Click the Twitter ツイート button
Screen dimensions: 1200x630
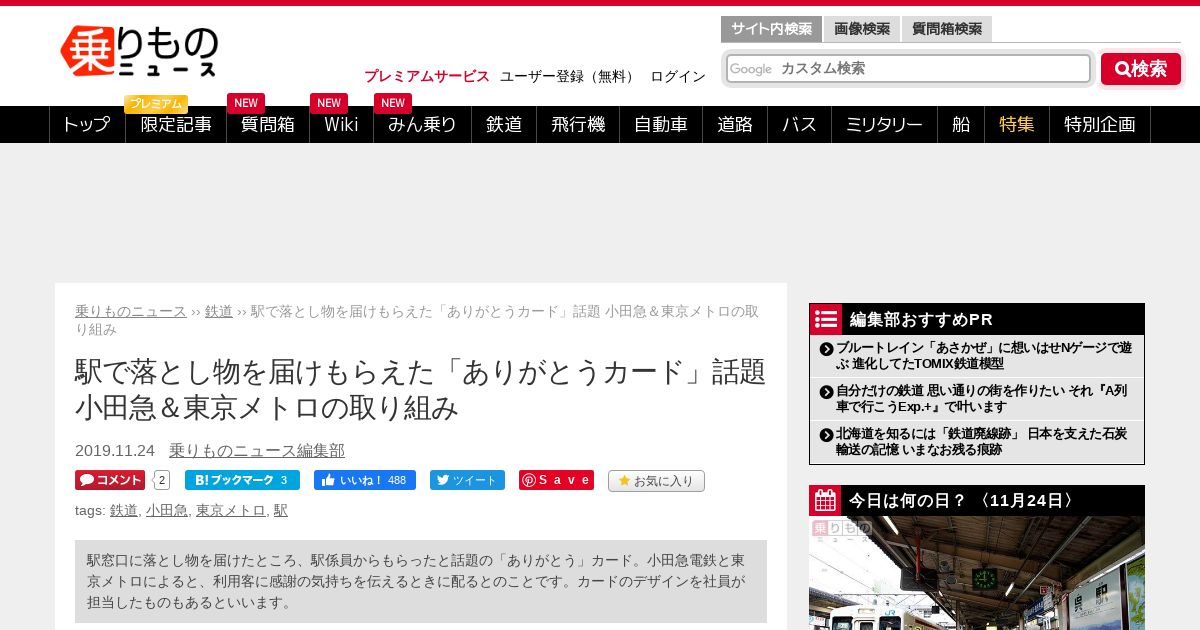click(467, 480)
